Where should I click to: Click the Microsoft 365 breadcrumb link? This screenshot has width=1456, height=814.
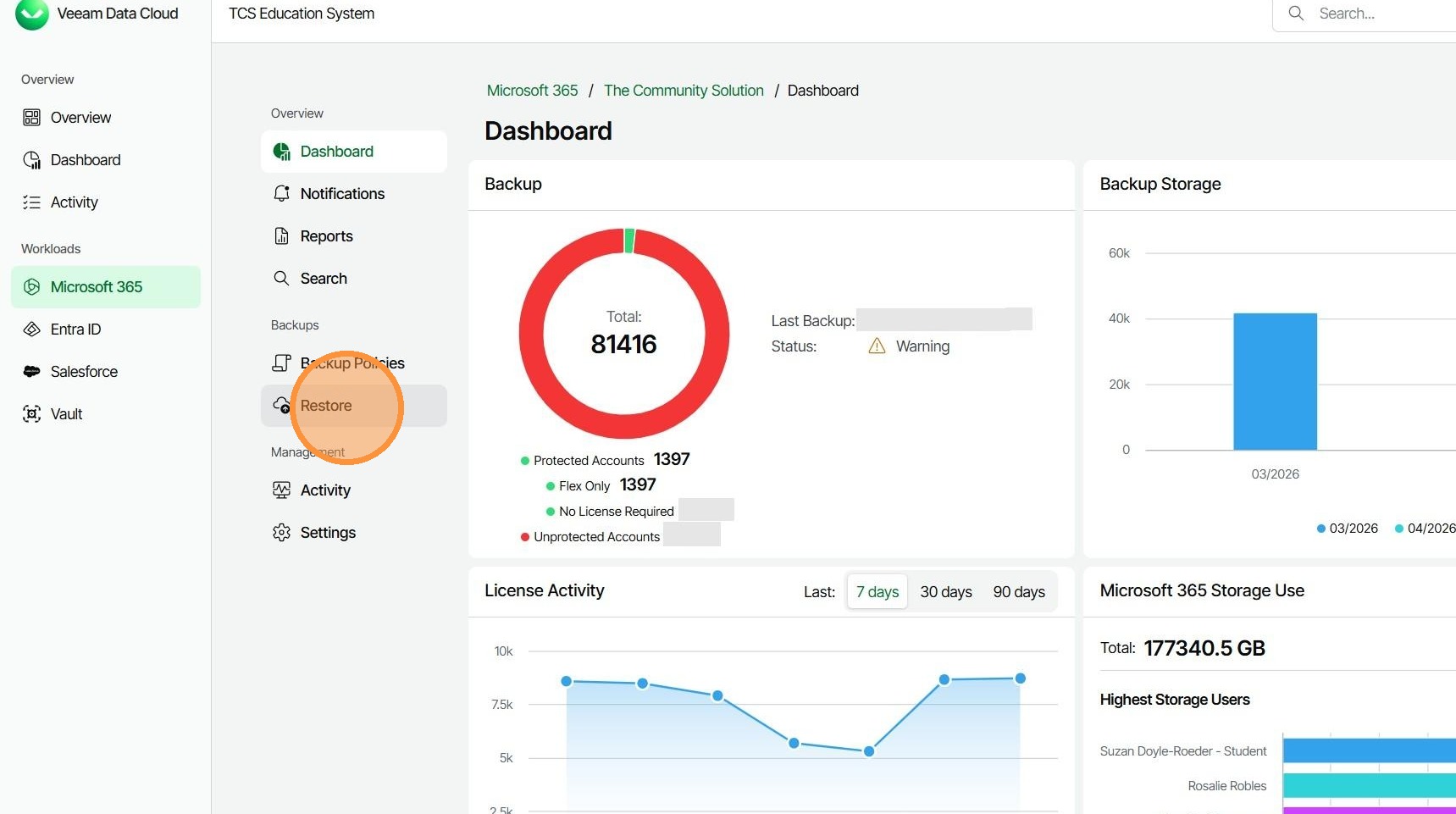point(532,91)
